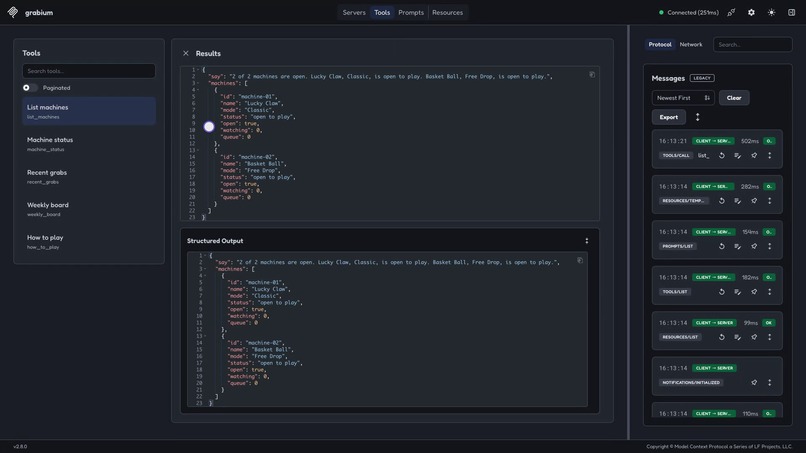Pin the prompts/list message
The image size is (806, 453).
(x=754, y=246)
